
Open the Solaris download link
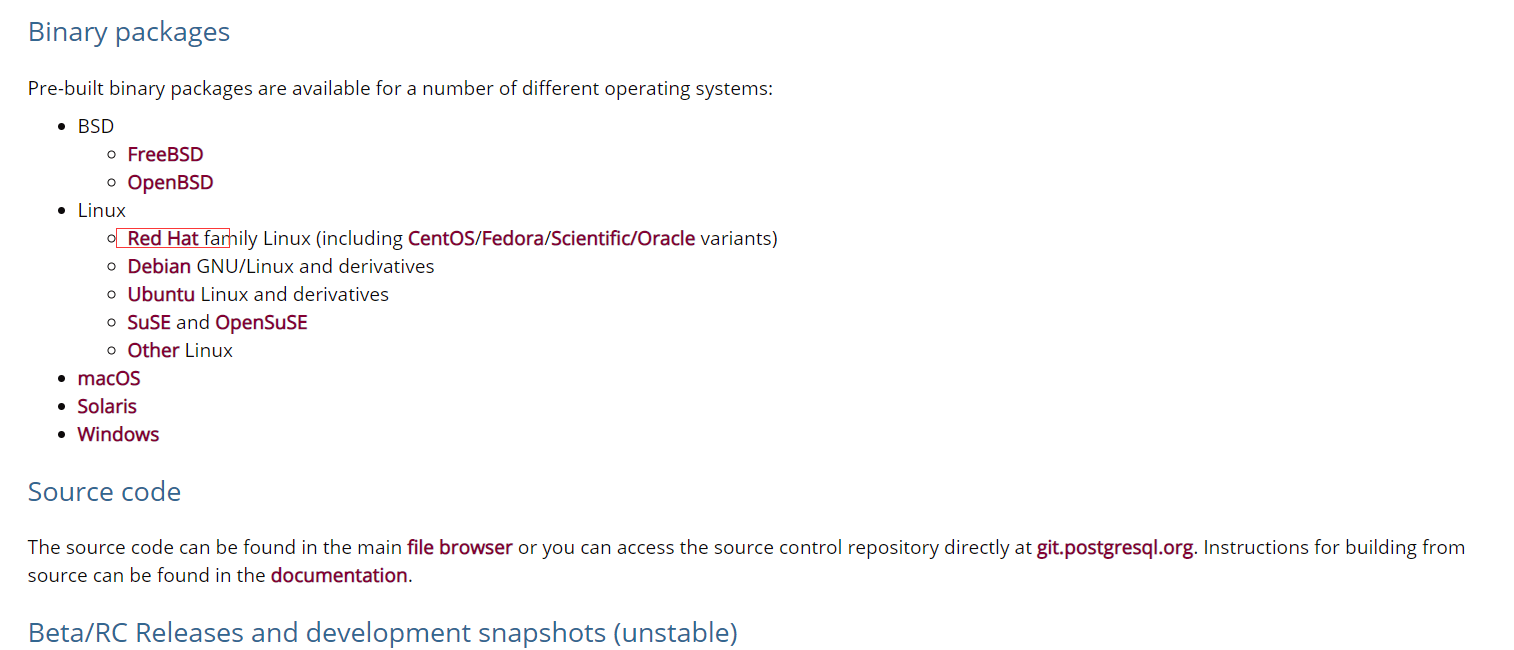pos(107,406)
